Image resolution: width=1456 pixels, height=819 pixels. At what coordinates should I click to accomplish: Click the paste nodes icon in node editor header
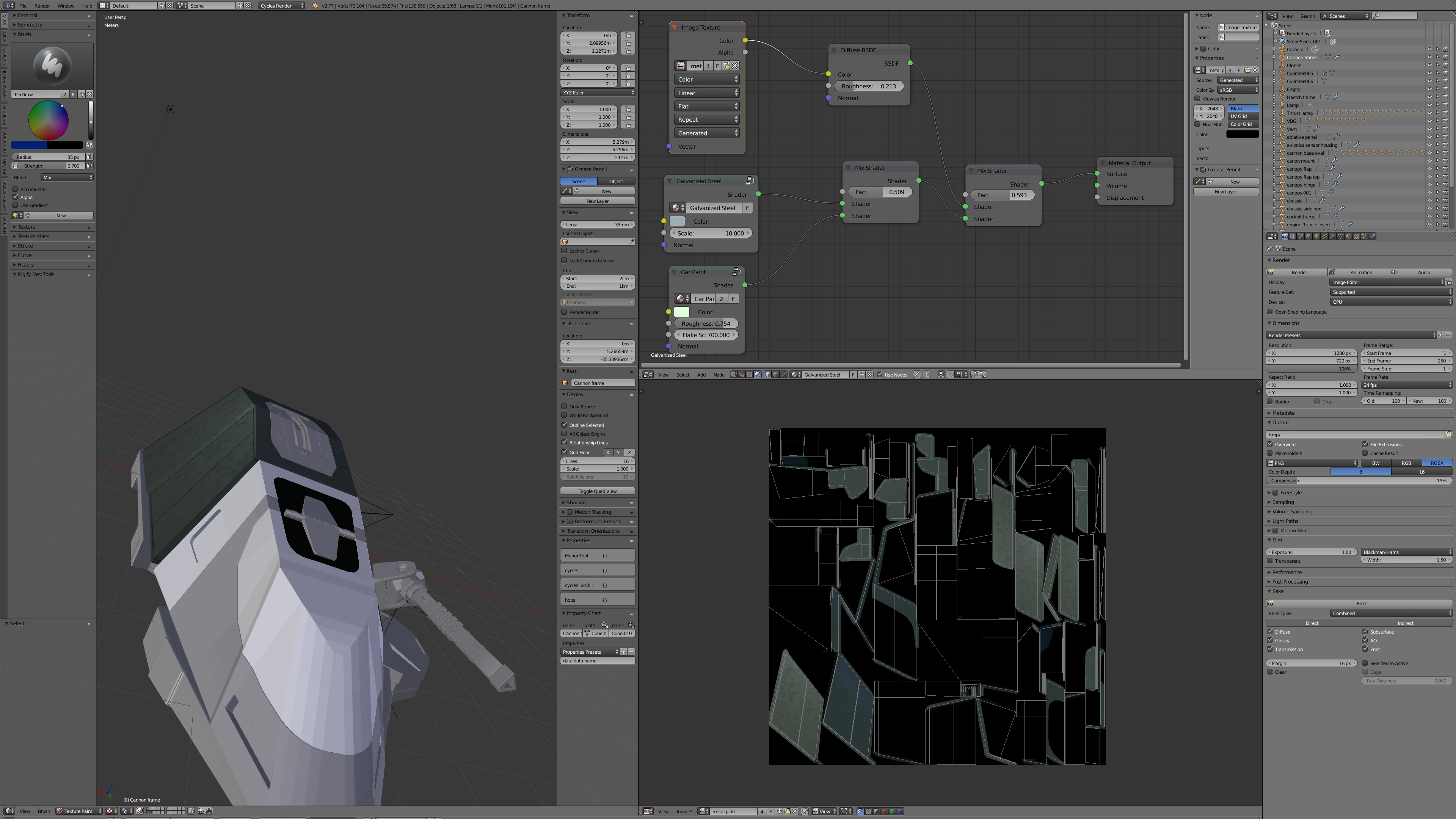click(982, 375)
